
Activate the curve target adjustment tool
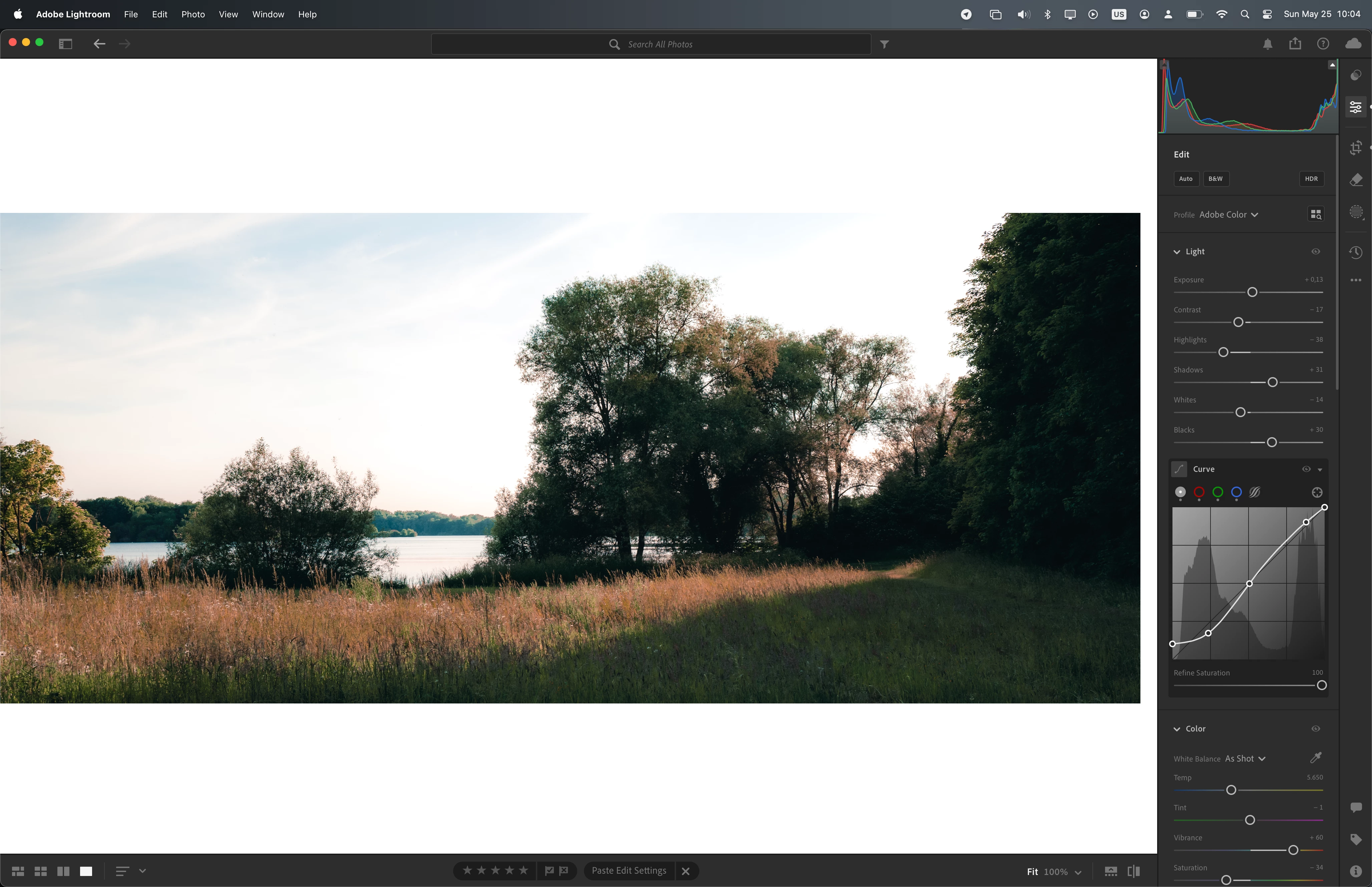pyautogui.click(x=1317, y=493)
